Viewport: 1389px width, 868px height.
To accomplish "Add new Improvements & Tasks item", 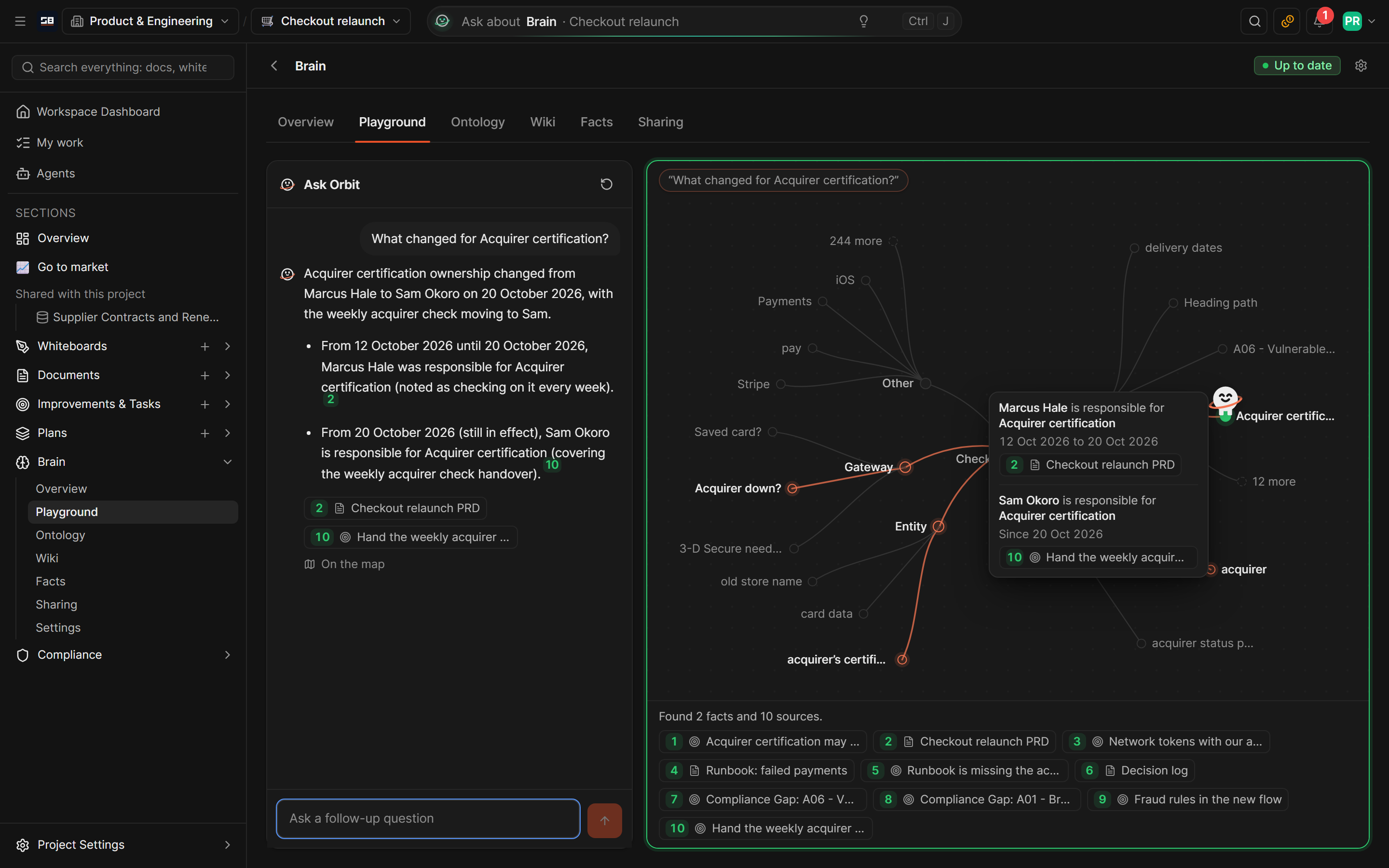I will tap(205, 404).
